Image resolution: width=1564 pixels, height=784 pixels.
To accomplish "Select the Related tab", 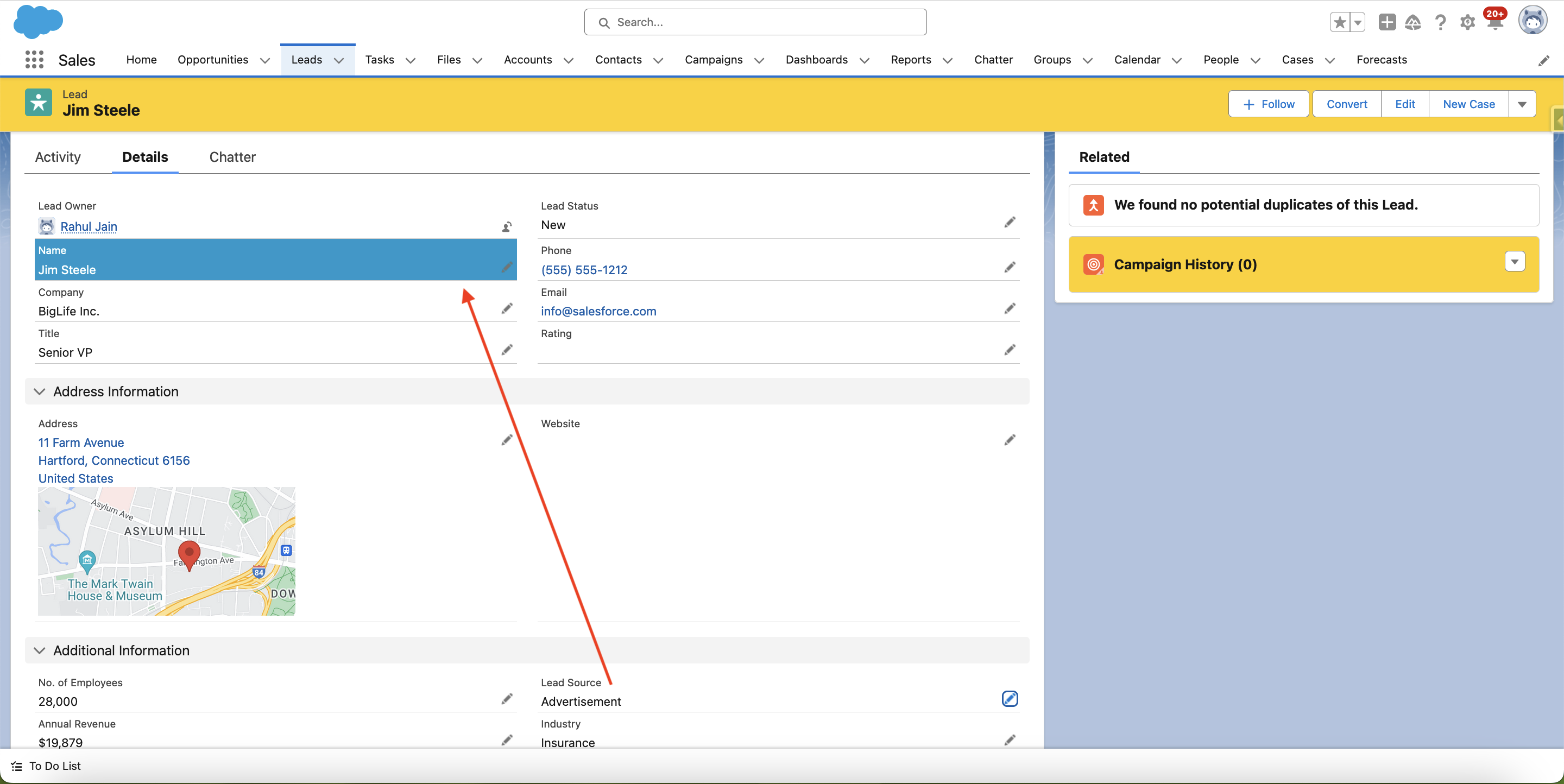I will (1104, 157).
